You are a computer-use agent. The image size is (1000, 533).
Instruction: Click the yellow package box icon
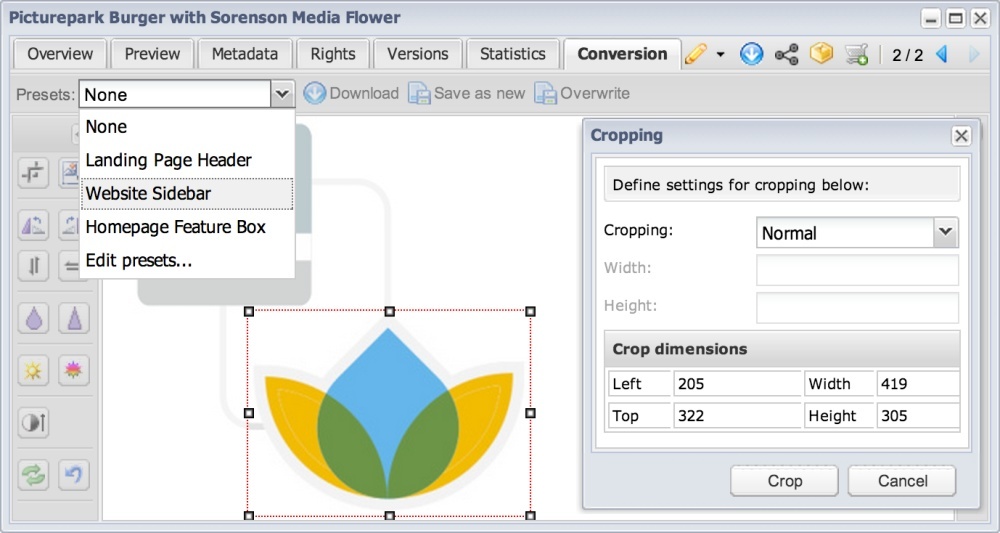coord(821,54)
